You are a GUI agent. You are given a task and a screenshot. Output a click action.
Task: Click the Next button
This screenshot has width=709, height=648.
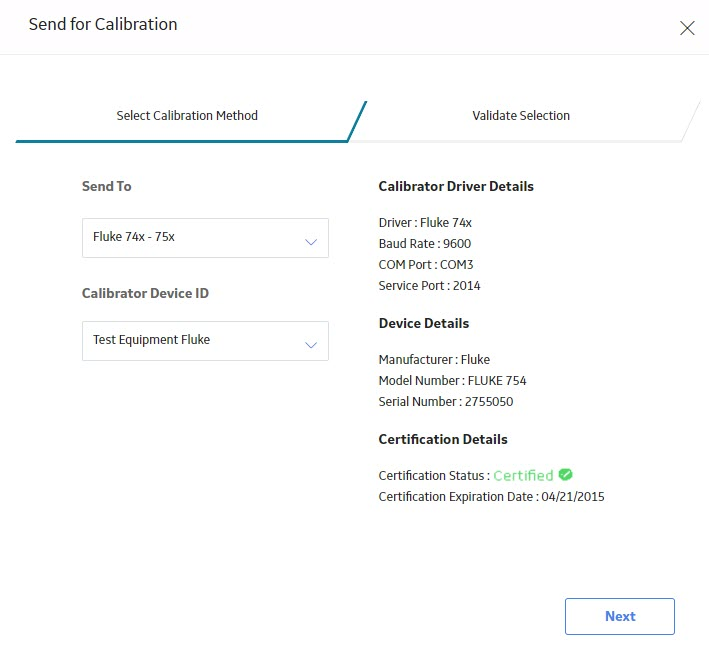(619, 616)
